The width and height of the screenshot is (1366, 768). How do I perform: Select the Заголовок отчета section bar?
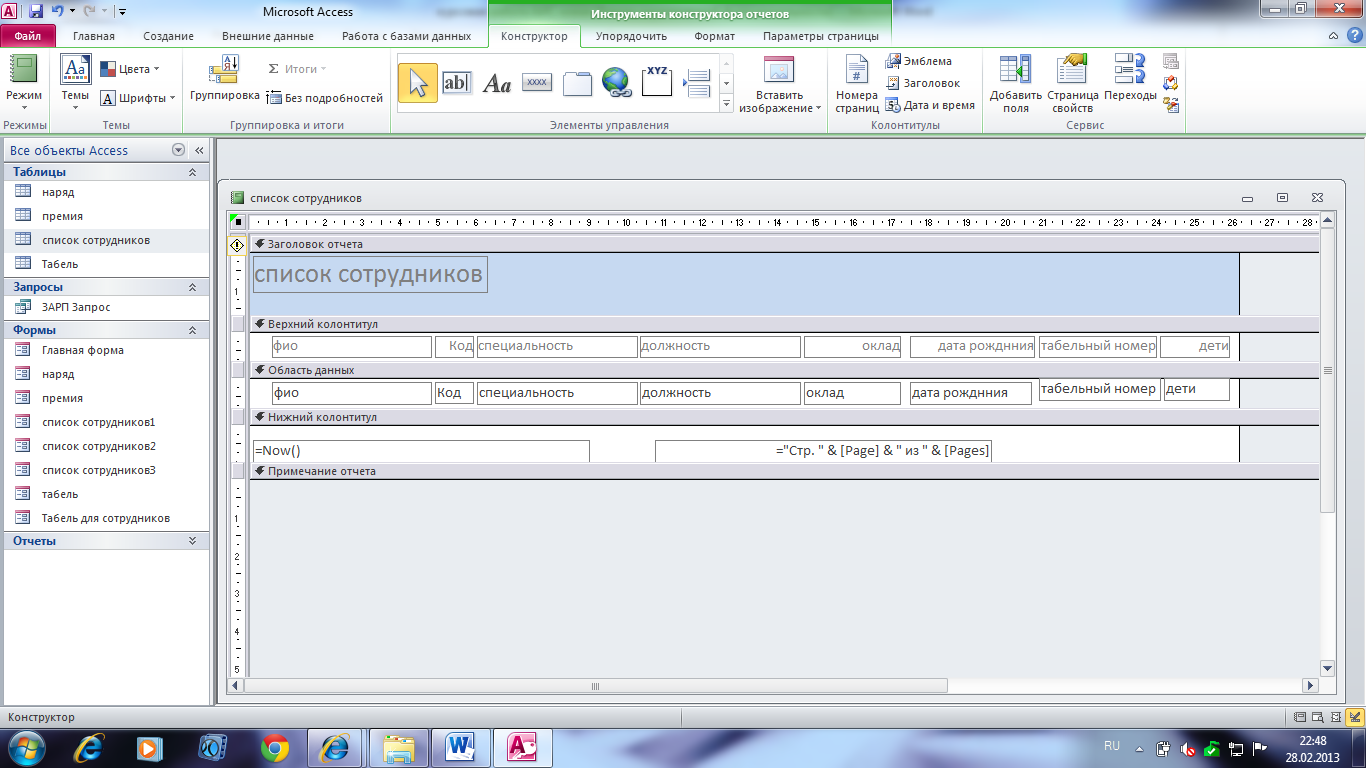point(783,244)
